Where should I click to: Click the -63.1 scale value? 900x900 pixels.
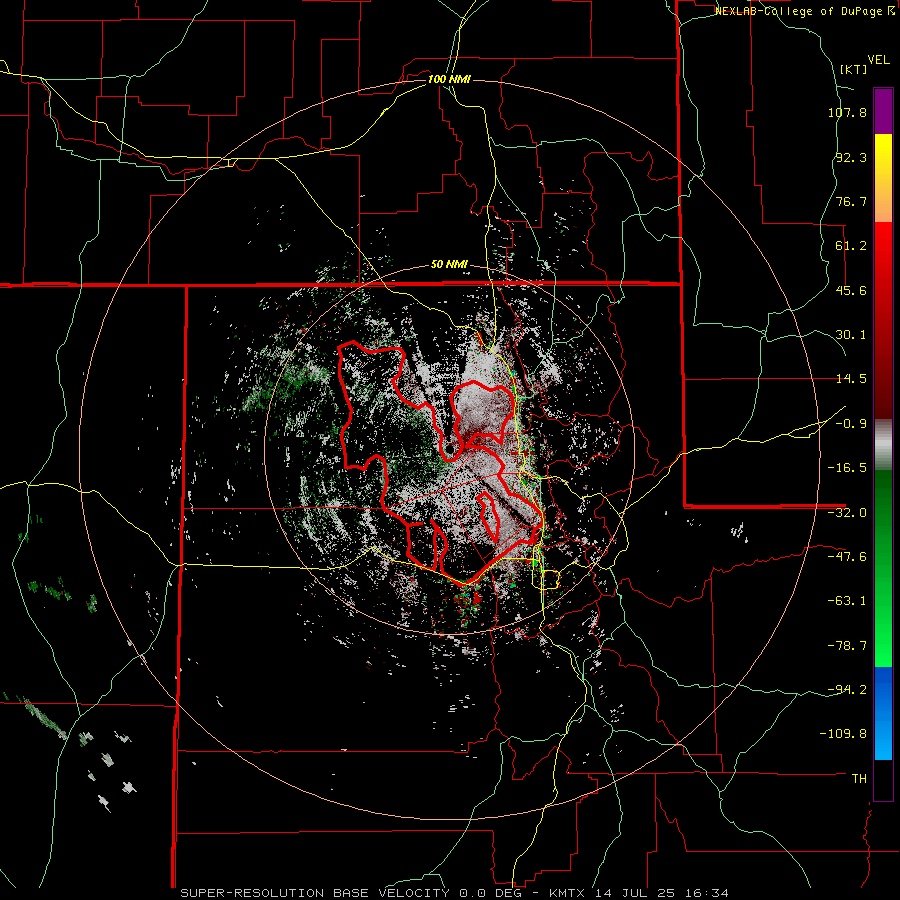(847, 601)
